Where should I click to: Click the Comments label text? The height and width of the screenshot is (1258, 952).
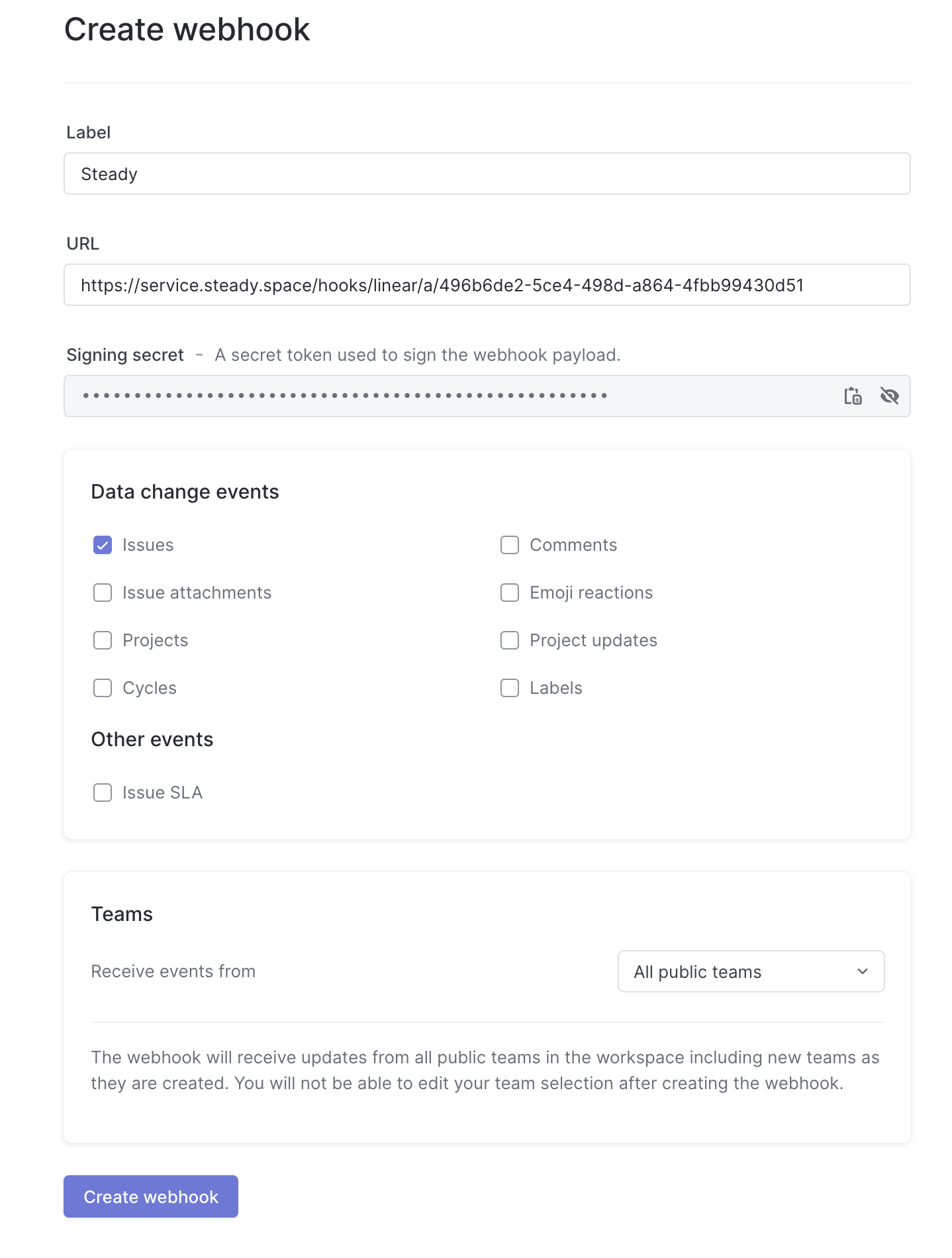(573, 545)
